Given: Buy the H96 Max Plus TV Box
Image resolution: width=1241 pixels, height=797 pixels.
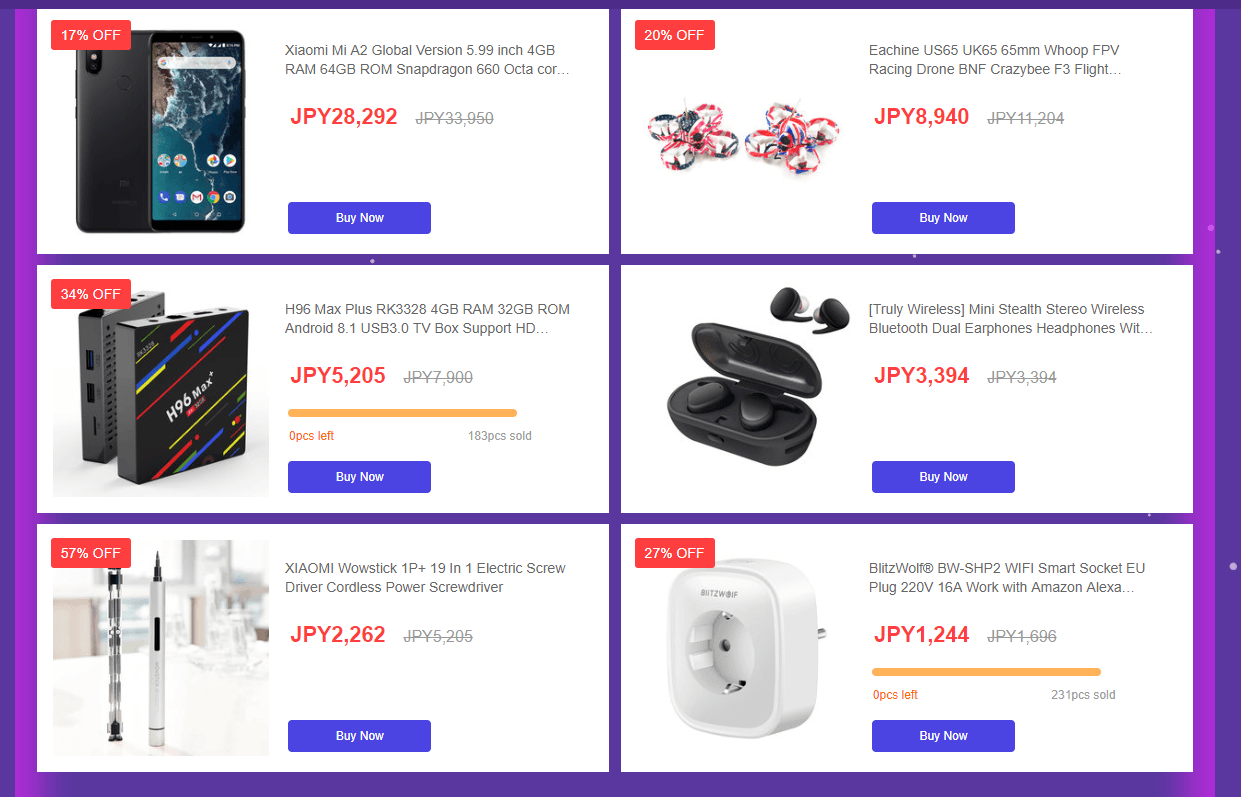Looking at the screenshot, I should (359, 477).
